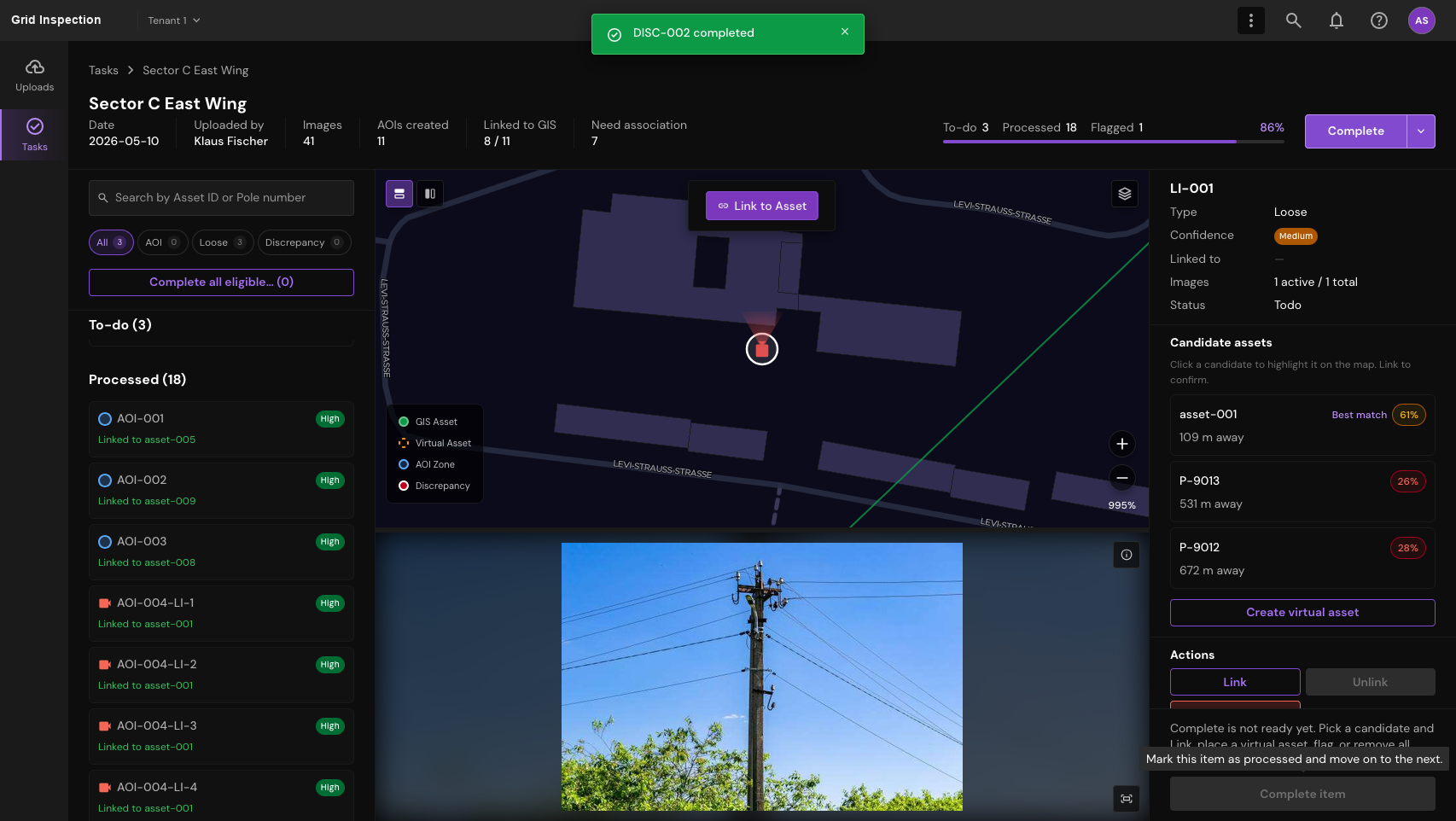1456x821 pixels.
Task: Select candidate P-9013 card
Action: 1302,492
